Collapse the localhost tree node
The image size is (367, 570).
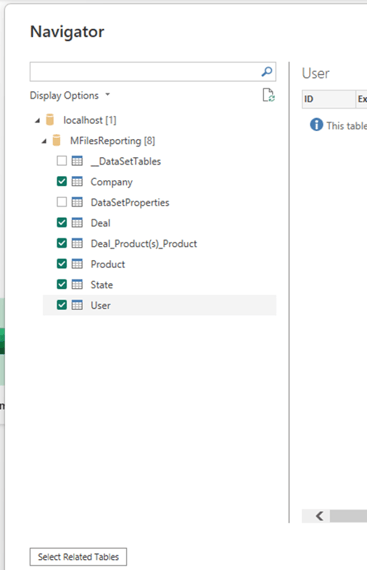click(x=37, y=120)
